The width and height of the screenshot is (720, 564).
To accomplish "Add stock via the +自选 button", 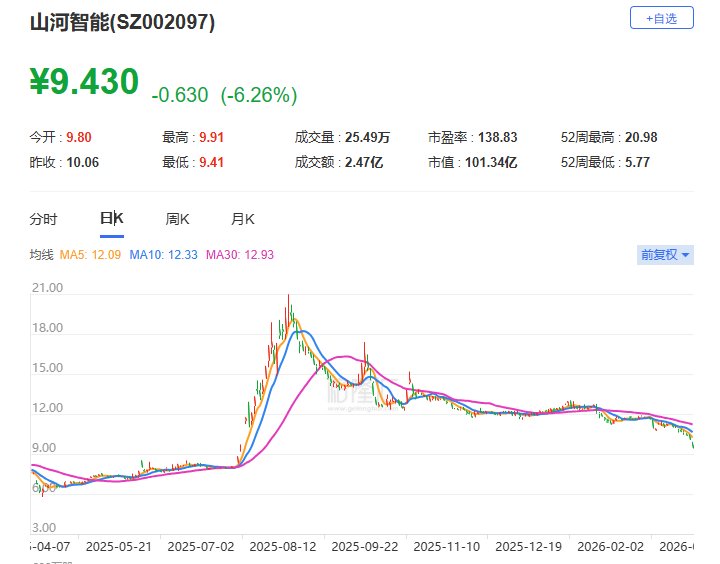I will [x=661, y=18].
